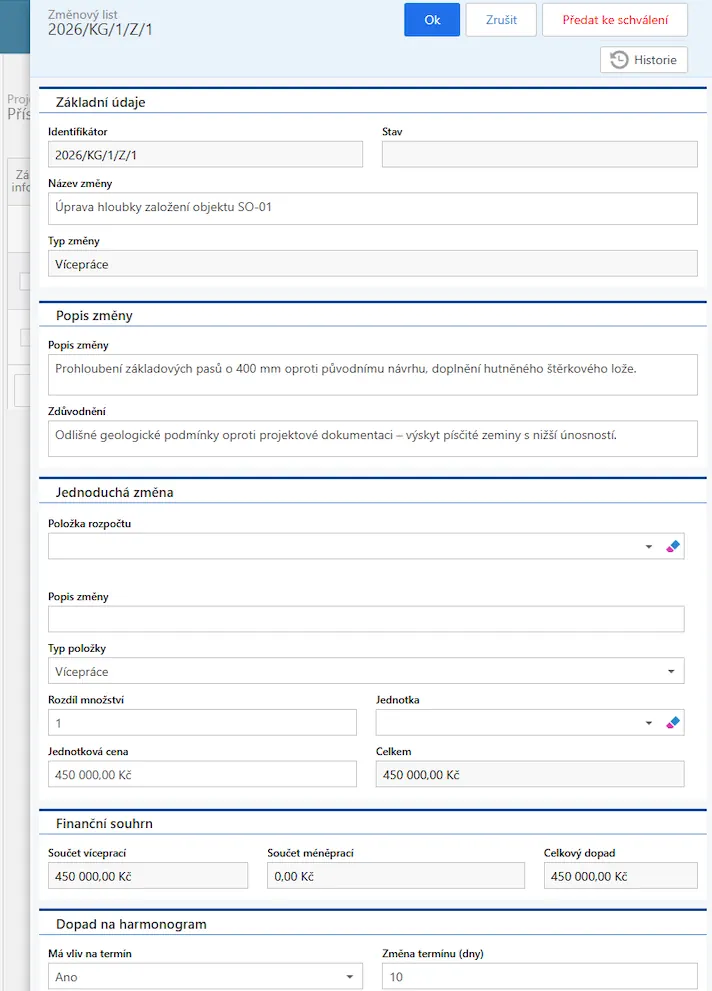Click Předat ke schválení button
Screen dimensions: 712x991
(615, 20)
